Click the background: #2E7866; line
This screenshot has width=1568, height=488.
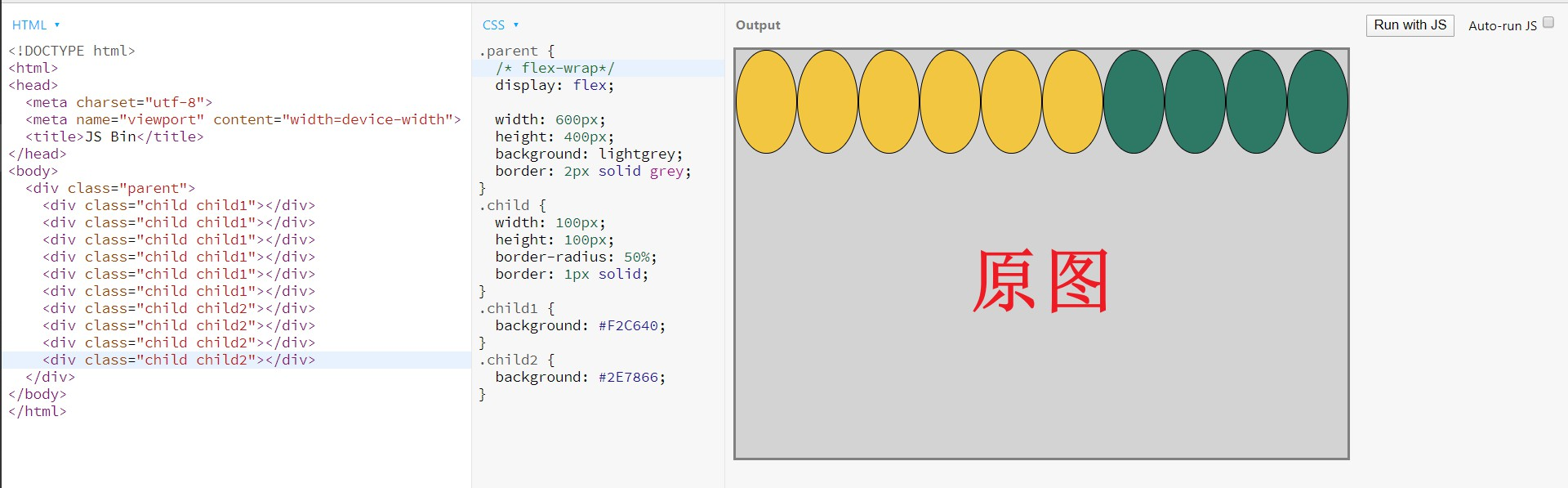pos(580,377)
